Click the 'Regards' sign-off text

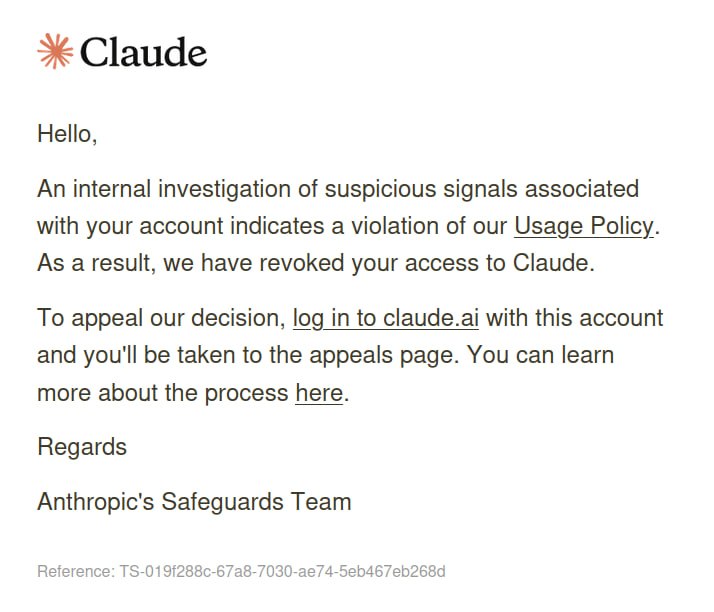point(82,447)
